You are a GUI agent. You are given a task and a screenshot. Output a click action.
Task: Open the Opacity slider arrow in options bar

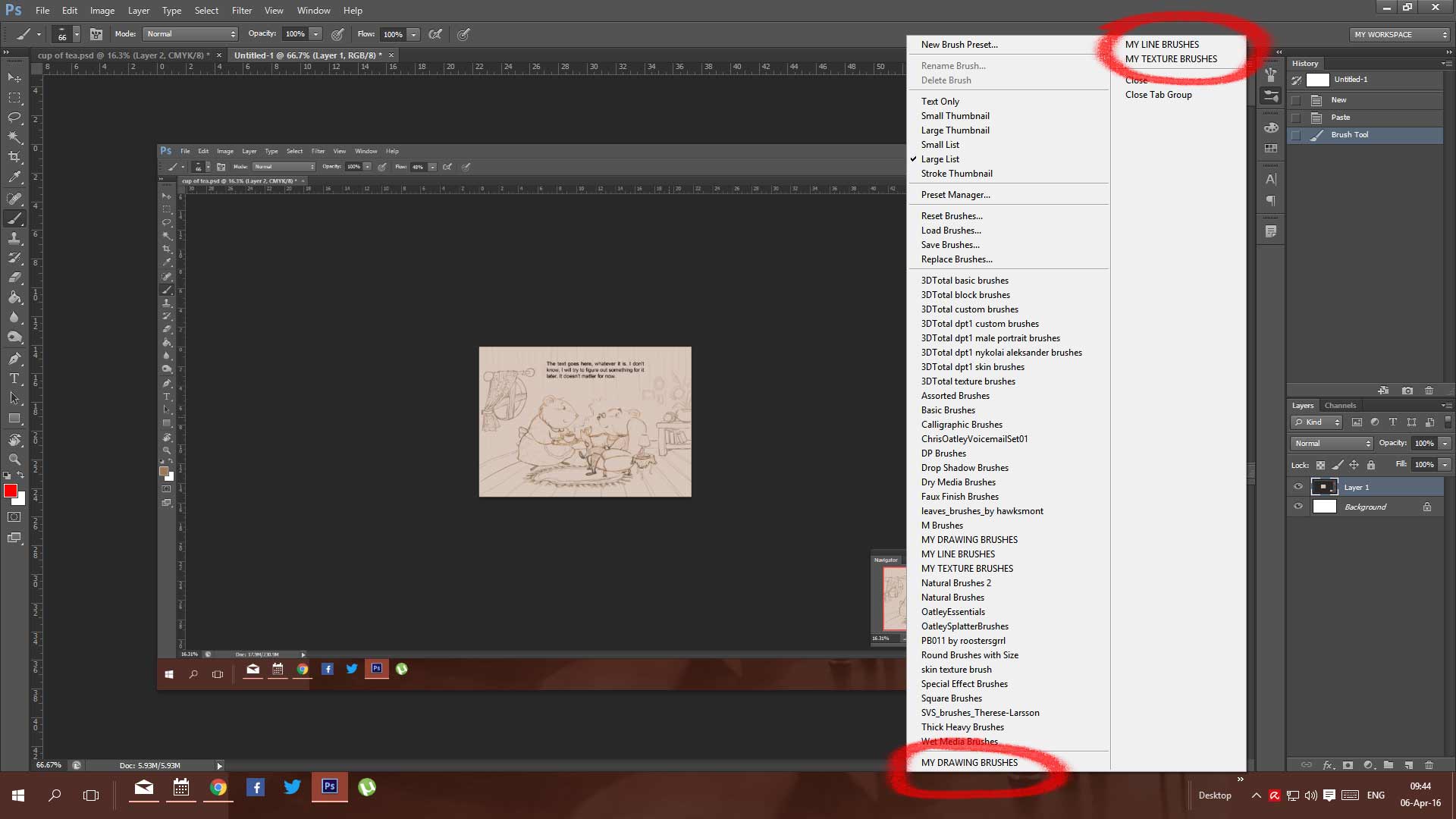[316, 34]
